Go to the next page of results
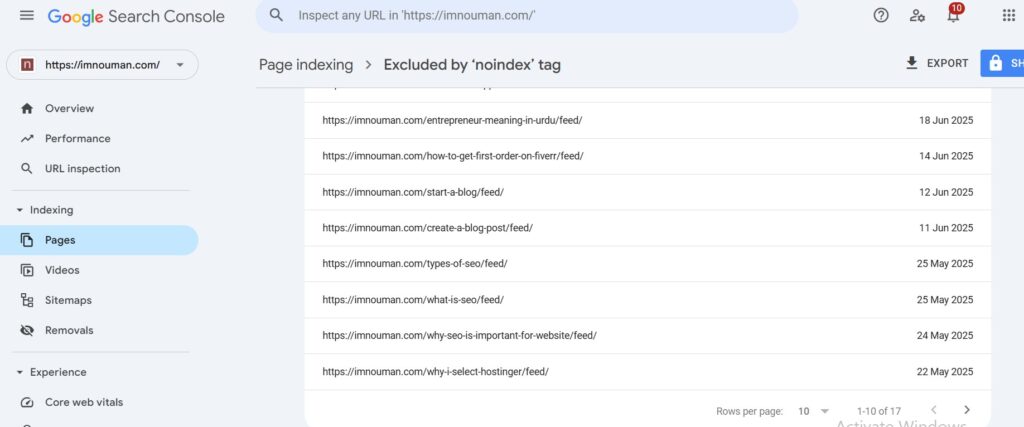1024x427 pixels. (967, 410)
